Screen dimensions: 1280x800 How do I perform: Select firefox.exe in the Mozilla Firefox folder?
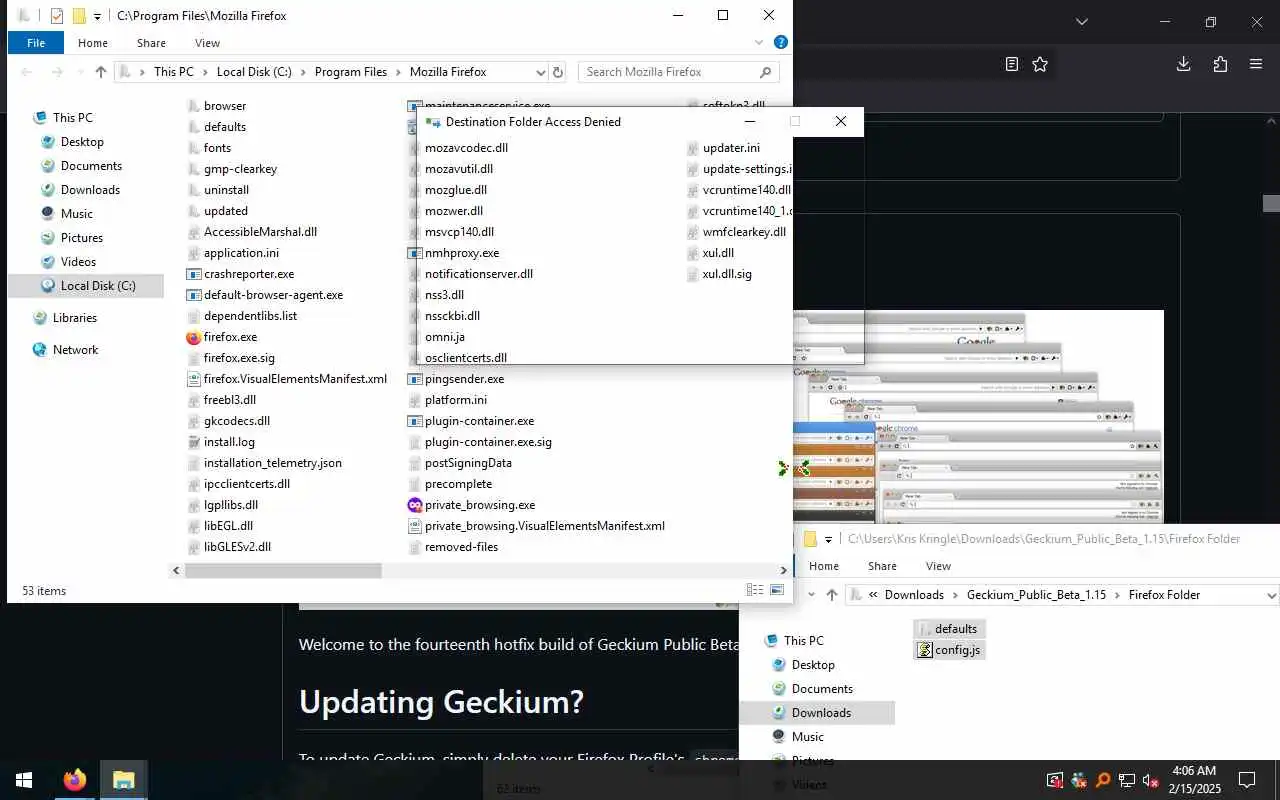(x=222, y=337)
